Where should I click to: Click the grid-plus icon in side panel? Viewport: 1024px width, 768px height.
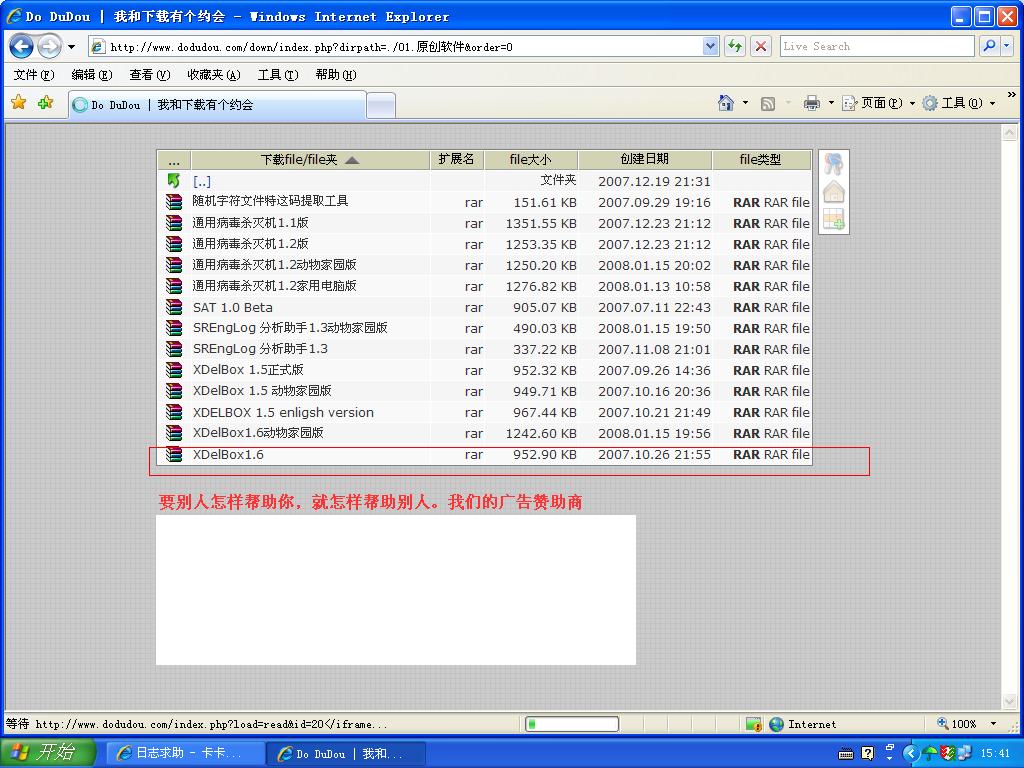[833, 219]
